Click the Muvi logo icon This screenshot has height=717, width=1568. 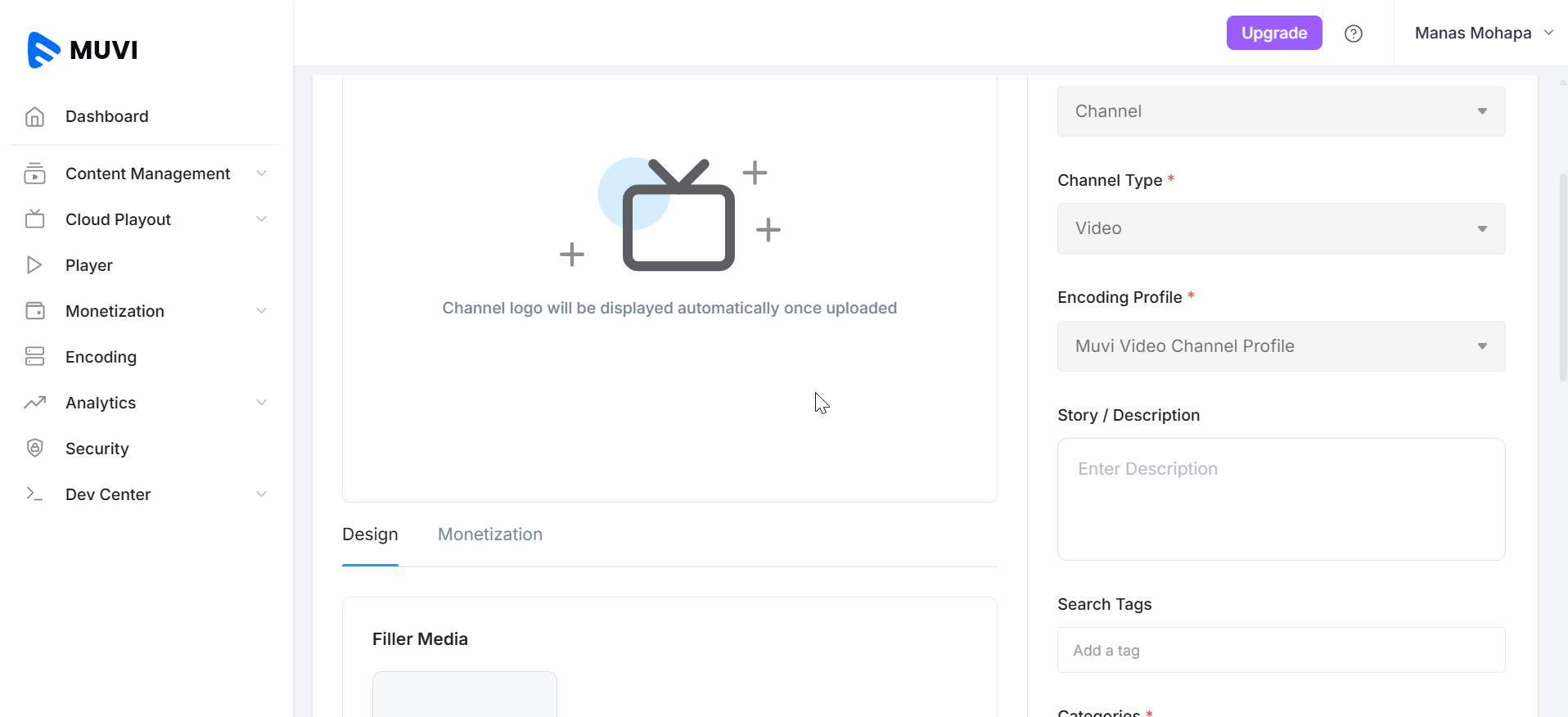click(43, 50)
